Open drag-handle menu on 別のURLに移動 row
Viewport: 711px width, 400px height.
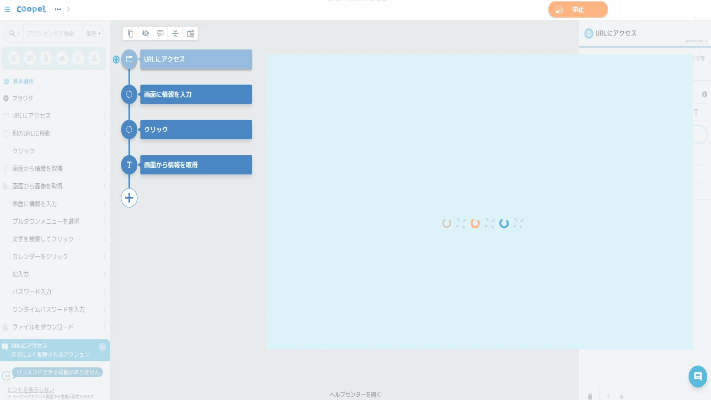pos(104,133)
